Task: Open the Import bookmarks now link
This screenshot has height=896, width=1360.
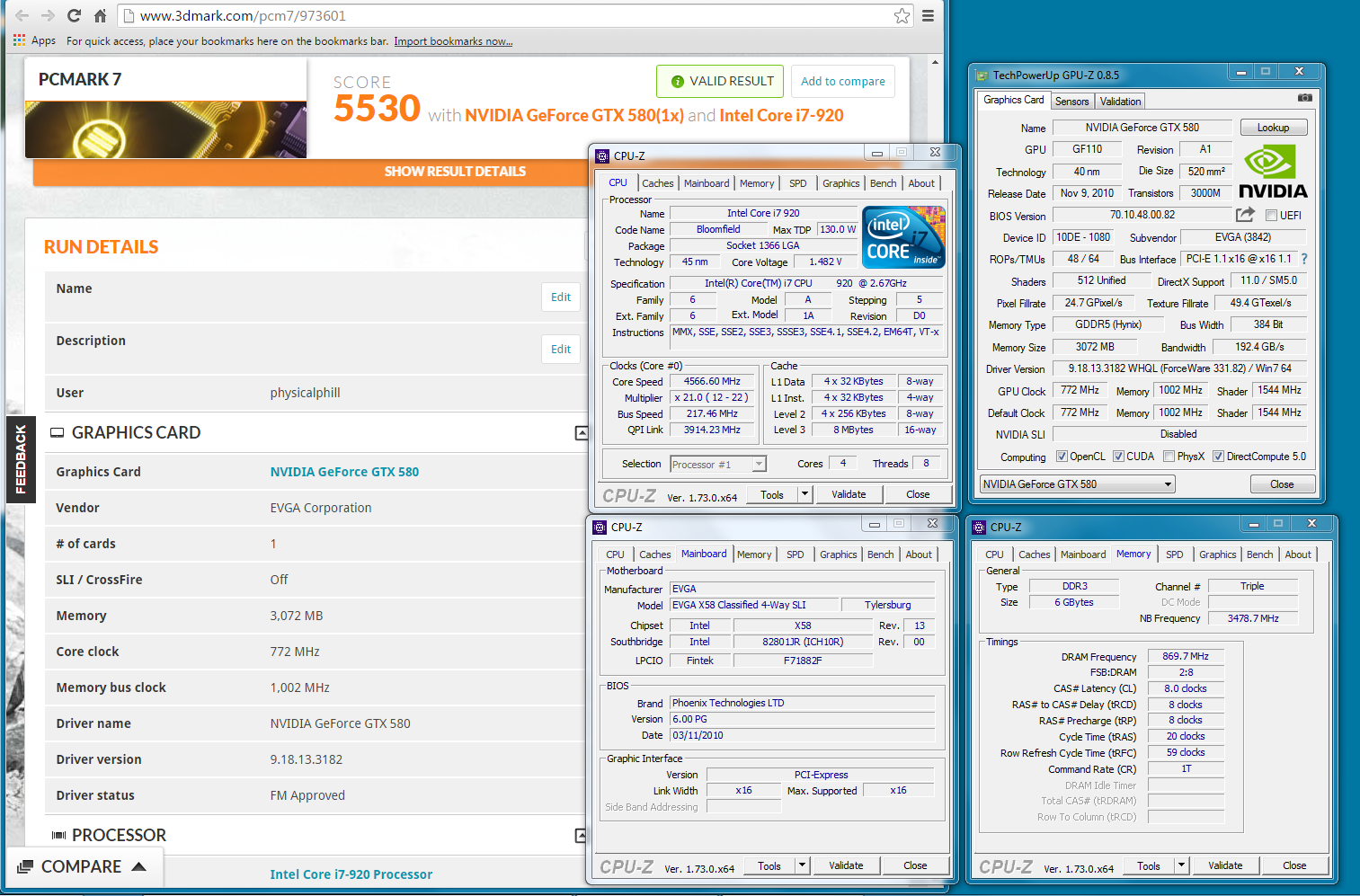Action: coord(453,41)
